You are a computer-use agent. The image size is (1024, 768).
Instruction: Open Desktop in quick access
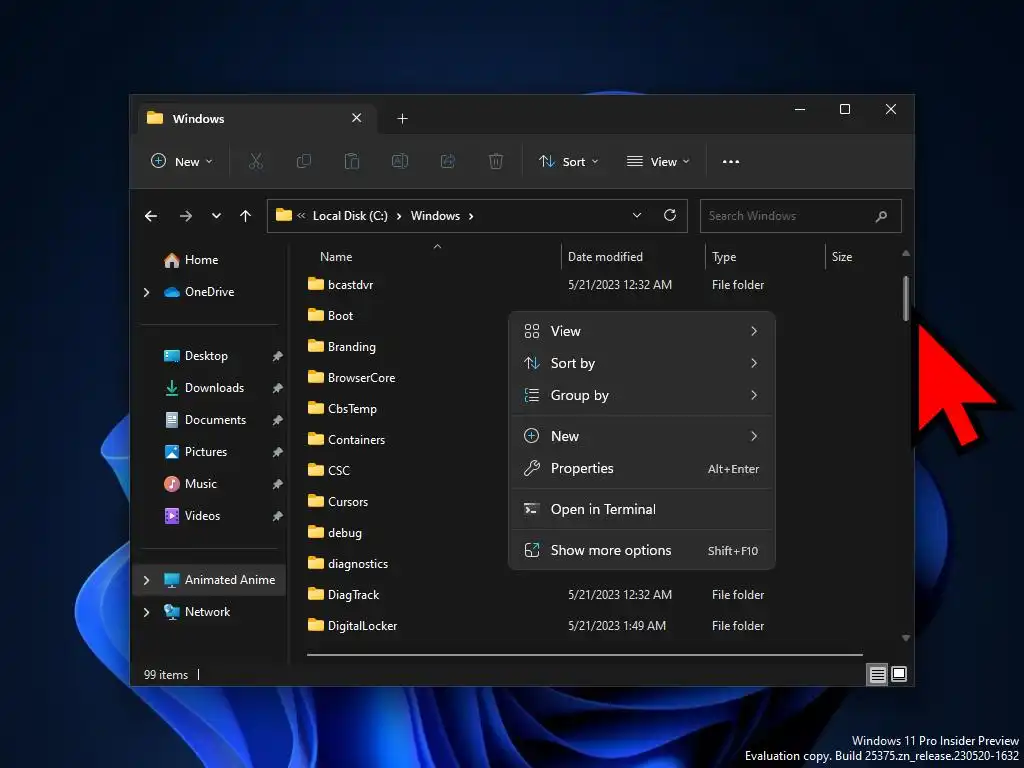coord(196,356)
